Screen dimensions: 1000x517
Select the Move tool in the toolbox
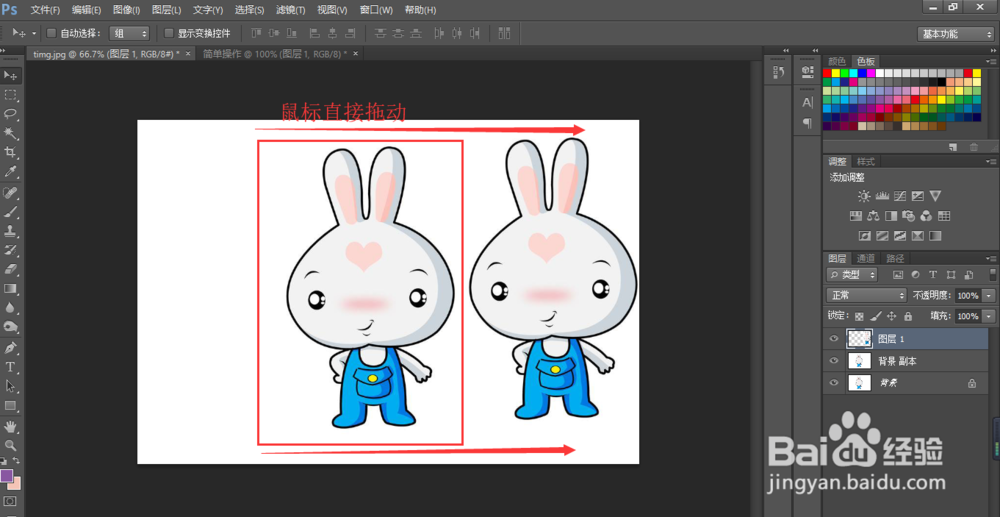click(x=10, y=75)
